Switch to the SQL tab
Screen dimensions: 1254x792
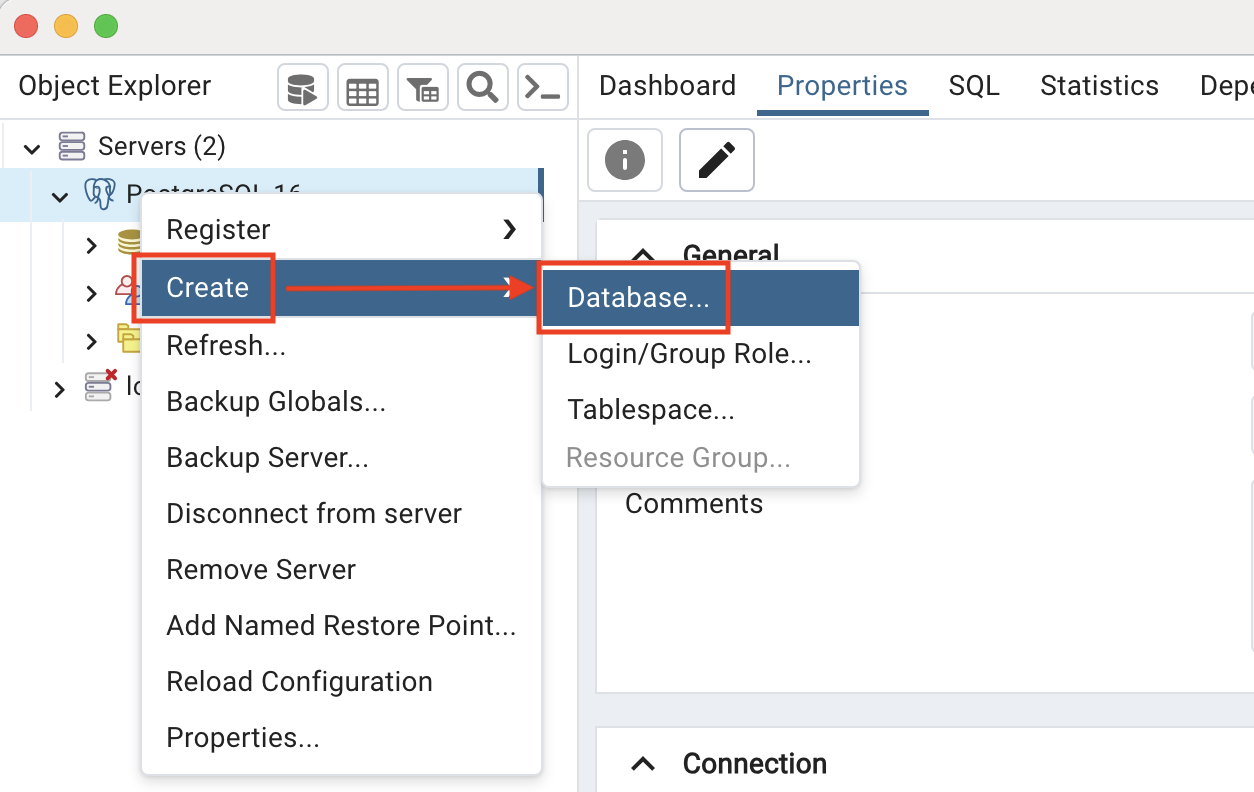(973, 86)
